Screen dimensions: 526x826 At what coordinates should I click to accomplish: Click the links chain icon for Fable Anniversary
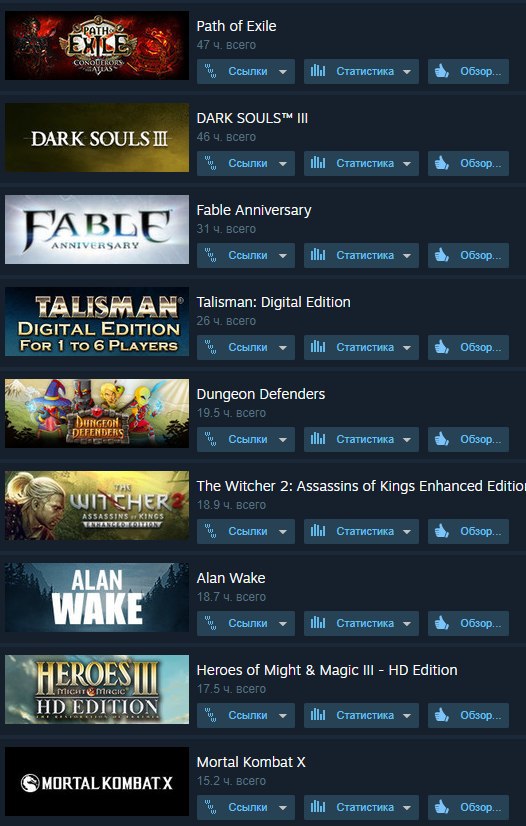[211, 255]
